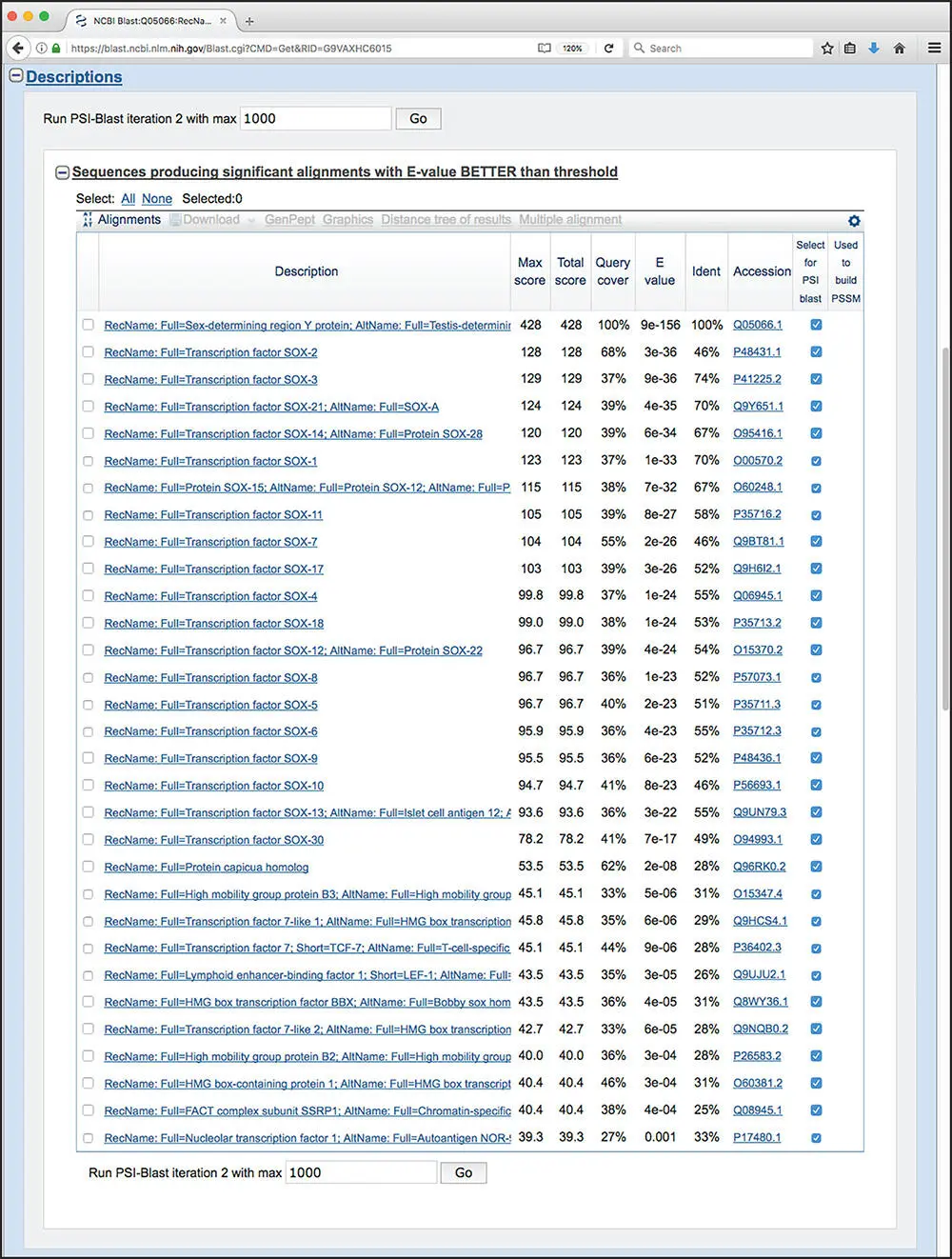Uncheck PSI blast selection for Q96RK0.2
This screenshot has width=952, height=1259.
click(816, 867)
